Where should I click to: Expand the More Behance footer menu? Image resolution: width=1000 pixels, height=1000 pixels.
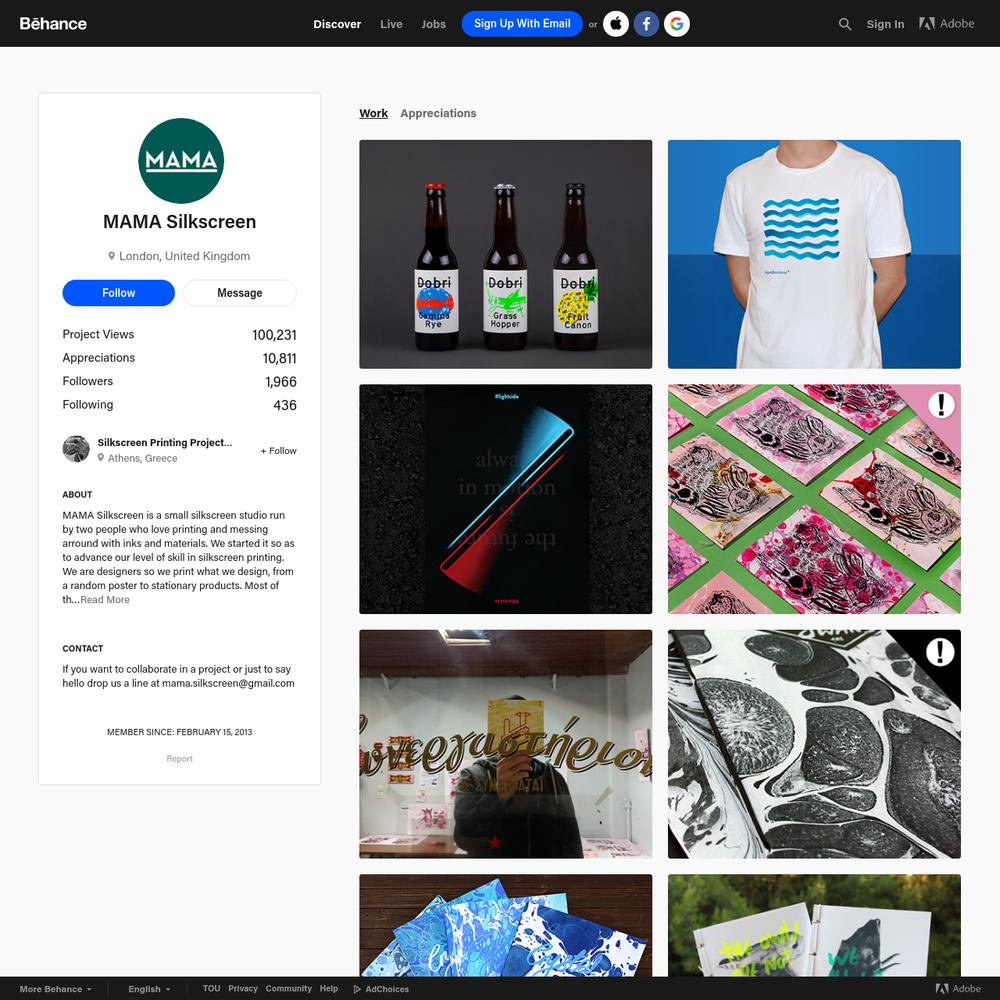pyautogui.click(x=55, y=989)
